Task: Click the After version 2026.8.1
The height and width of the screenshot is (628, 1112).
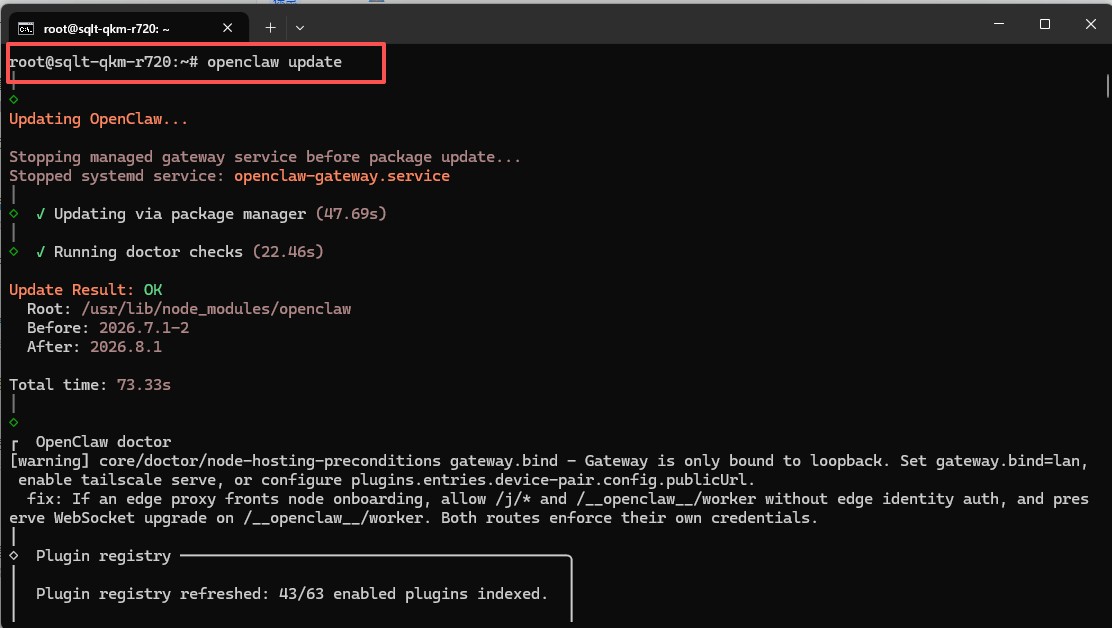Action: tap(126, 347)
